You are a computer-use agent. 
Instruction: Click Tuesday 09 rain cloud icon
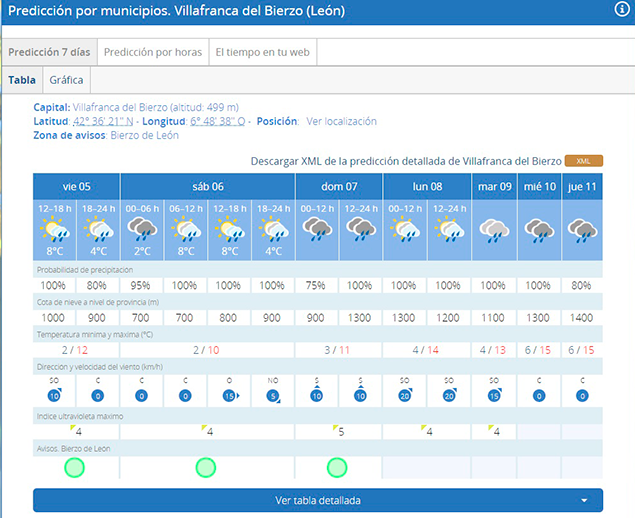[x=494, y=231]
